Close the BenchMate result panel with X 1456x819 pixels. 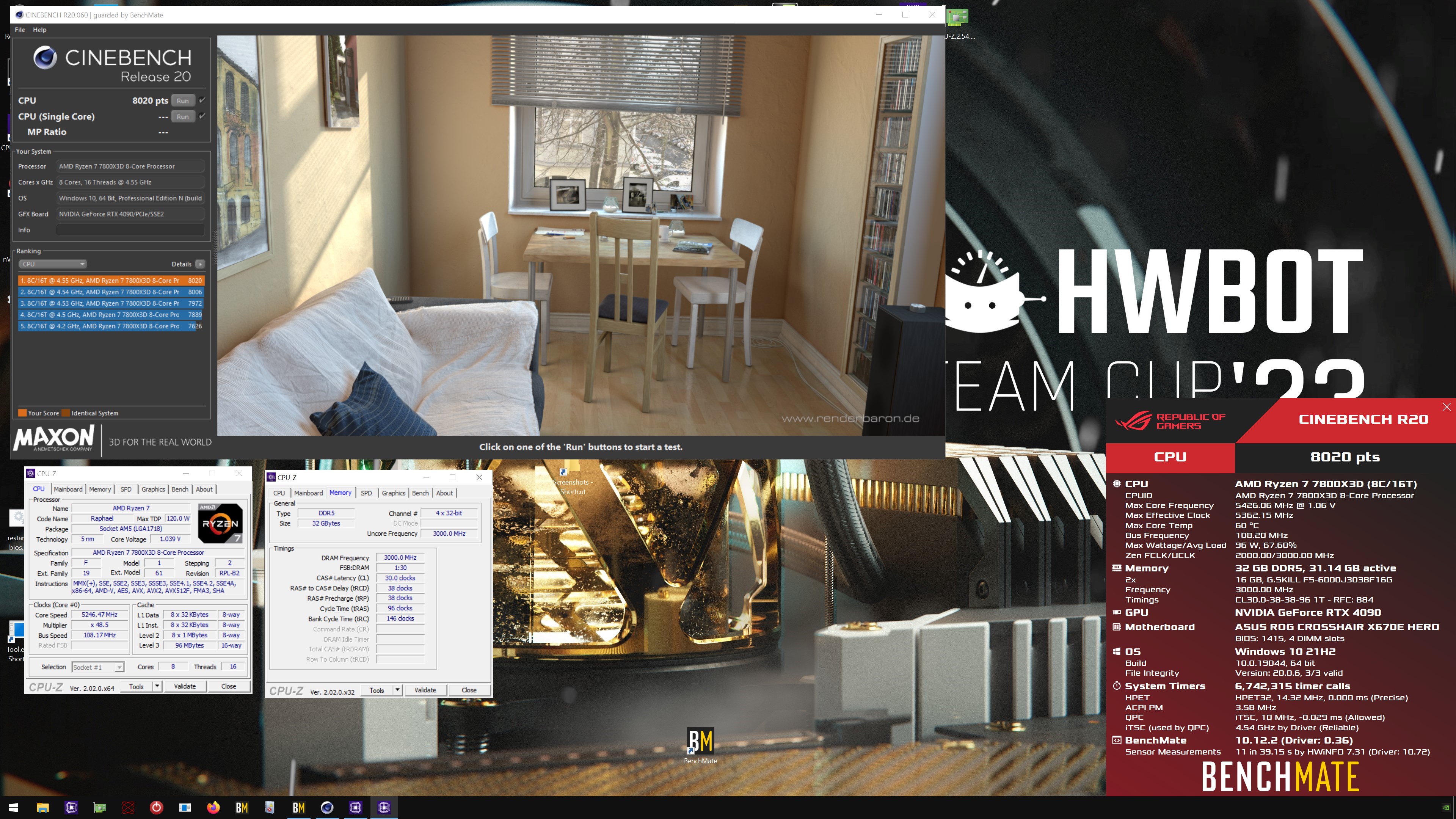coord(1447,407)
